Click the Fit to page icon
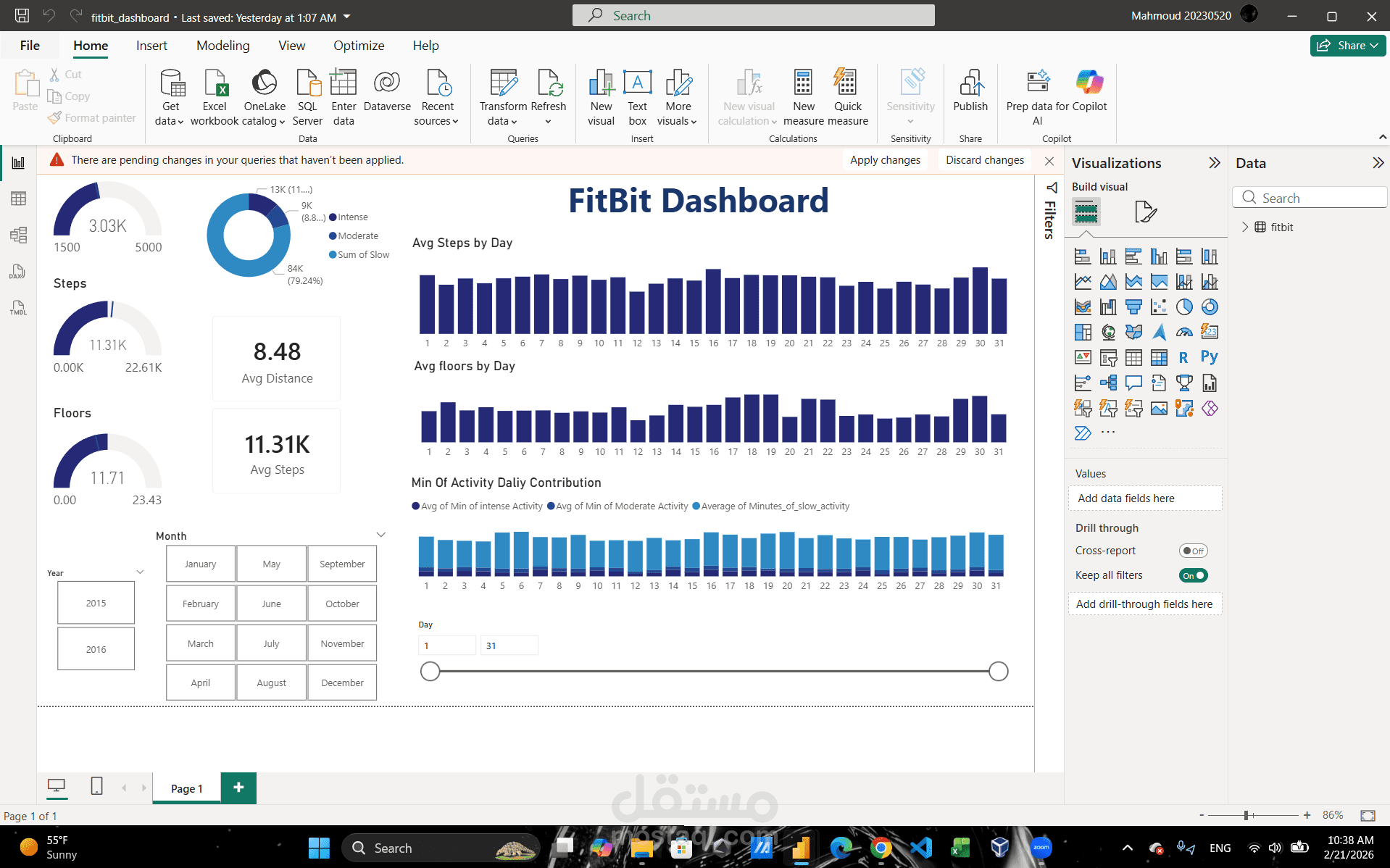 click(1368, 815)
